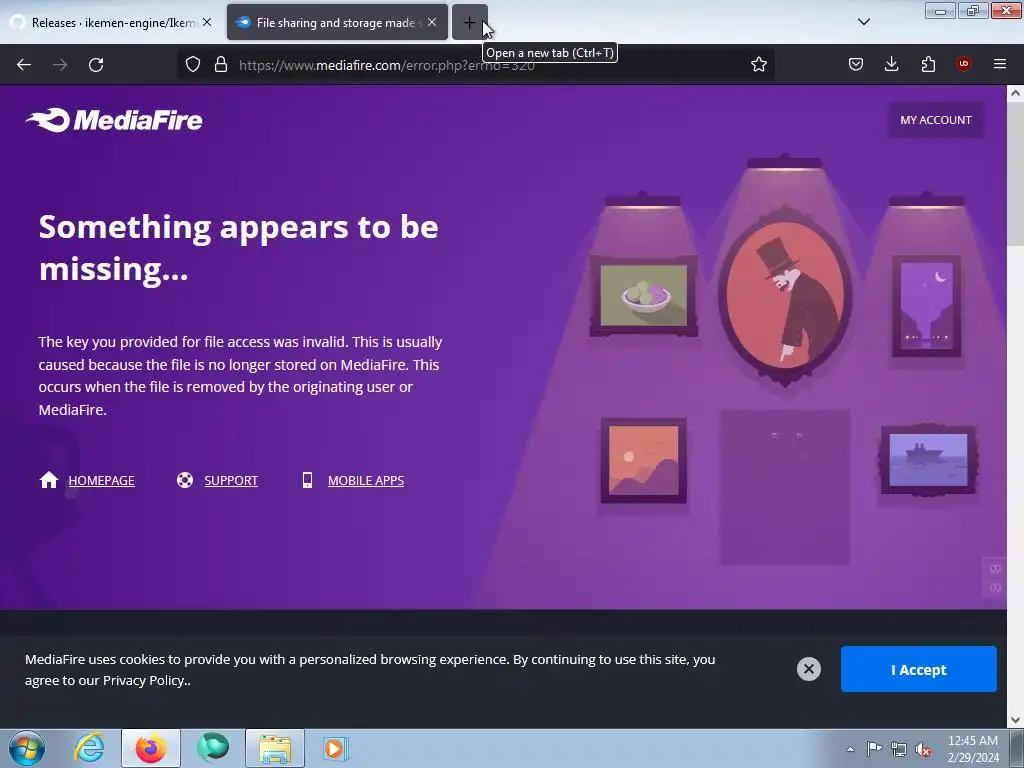The image size is (1024, 768).
Task: Click the top-hat gentleman portrait
Action: pyautogui.click(x=784, y=296)
